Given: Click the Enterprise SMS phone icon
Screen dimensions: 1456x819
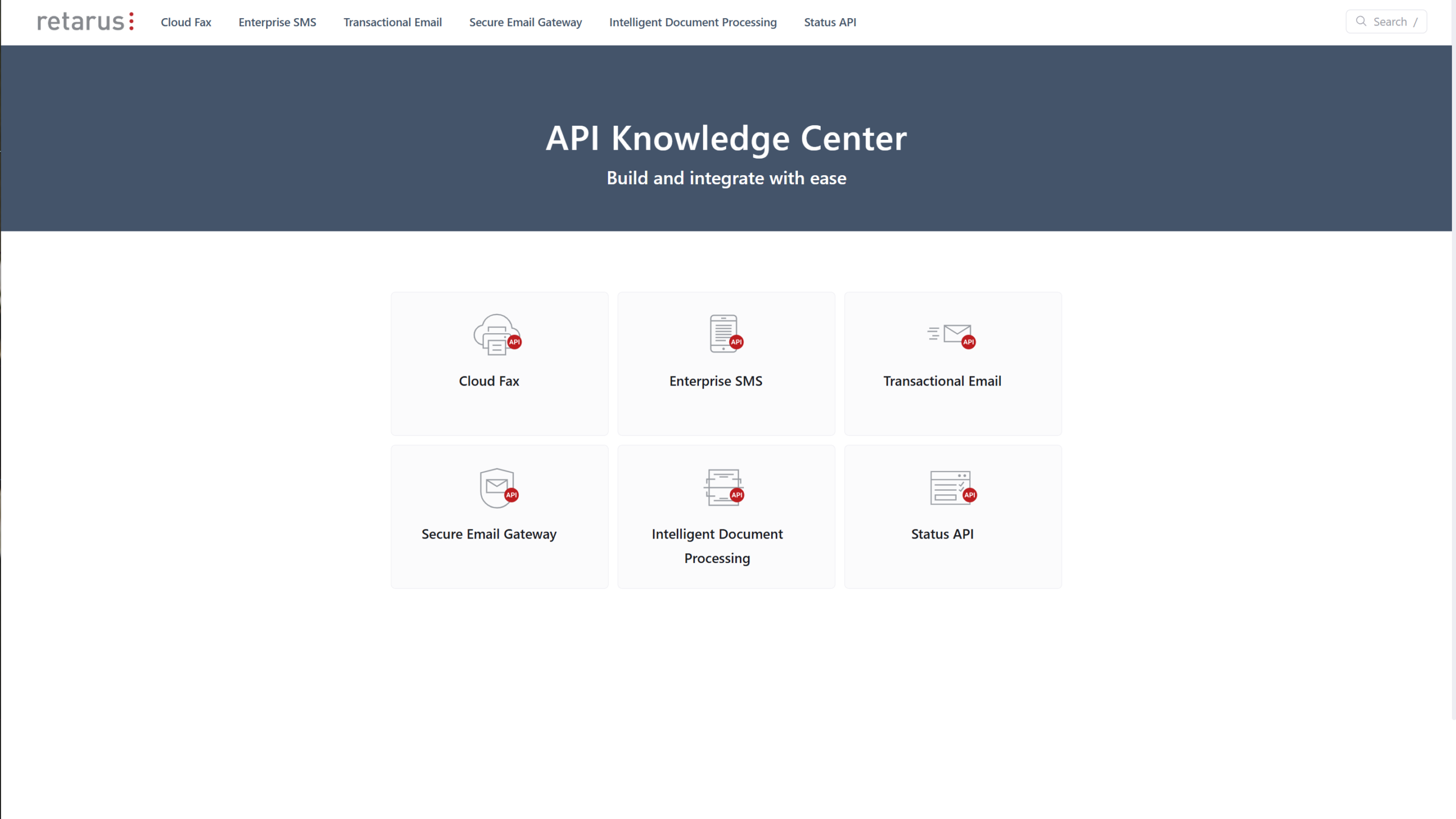Looking at the screenshot, I should (x=726, y=334).
